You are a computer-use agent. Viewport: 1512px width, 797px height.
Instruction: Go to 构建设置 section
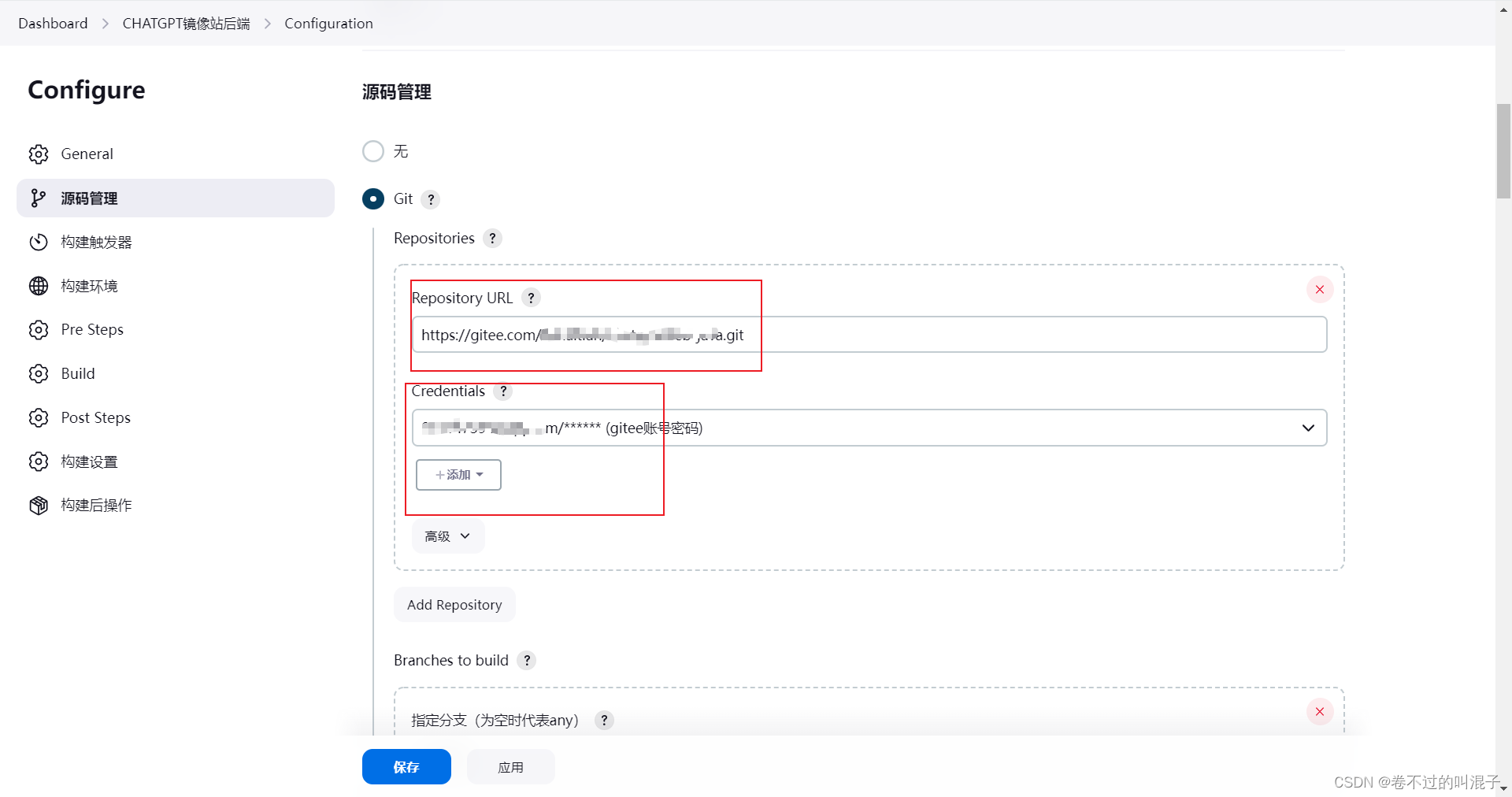point(175,462)
